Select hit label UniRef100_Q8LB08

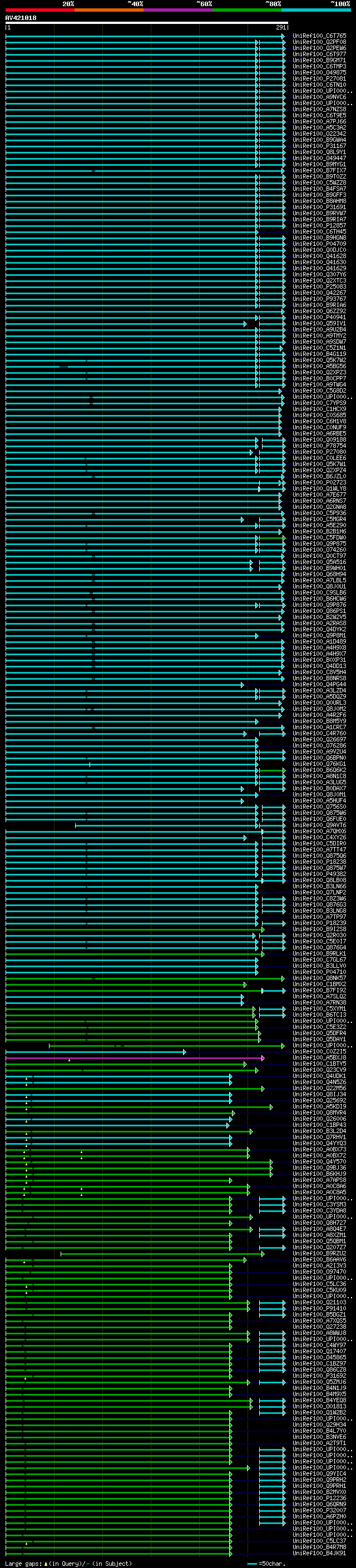(319, 880)
